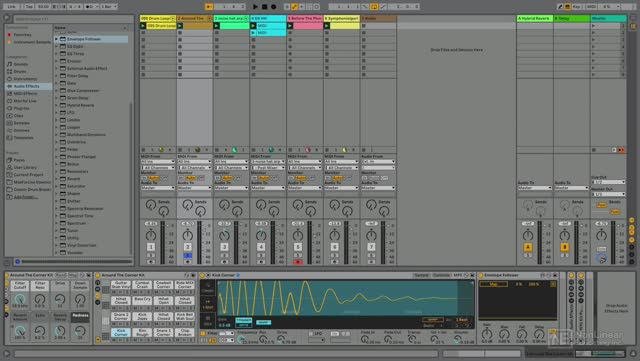Select 1-Shot mode in Simpler

[208, 305]
